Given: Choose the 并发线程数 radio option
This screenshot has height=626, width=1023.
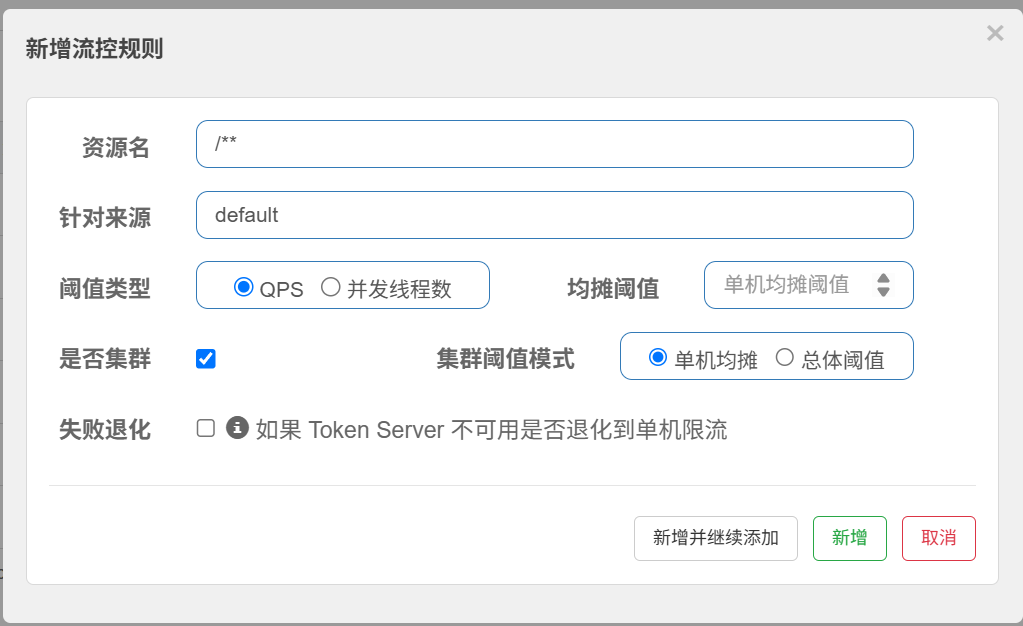Looking at the screenshot, I should point(331,288).
